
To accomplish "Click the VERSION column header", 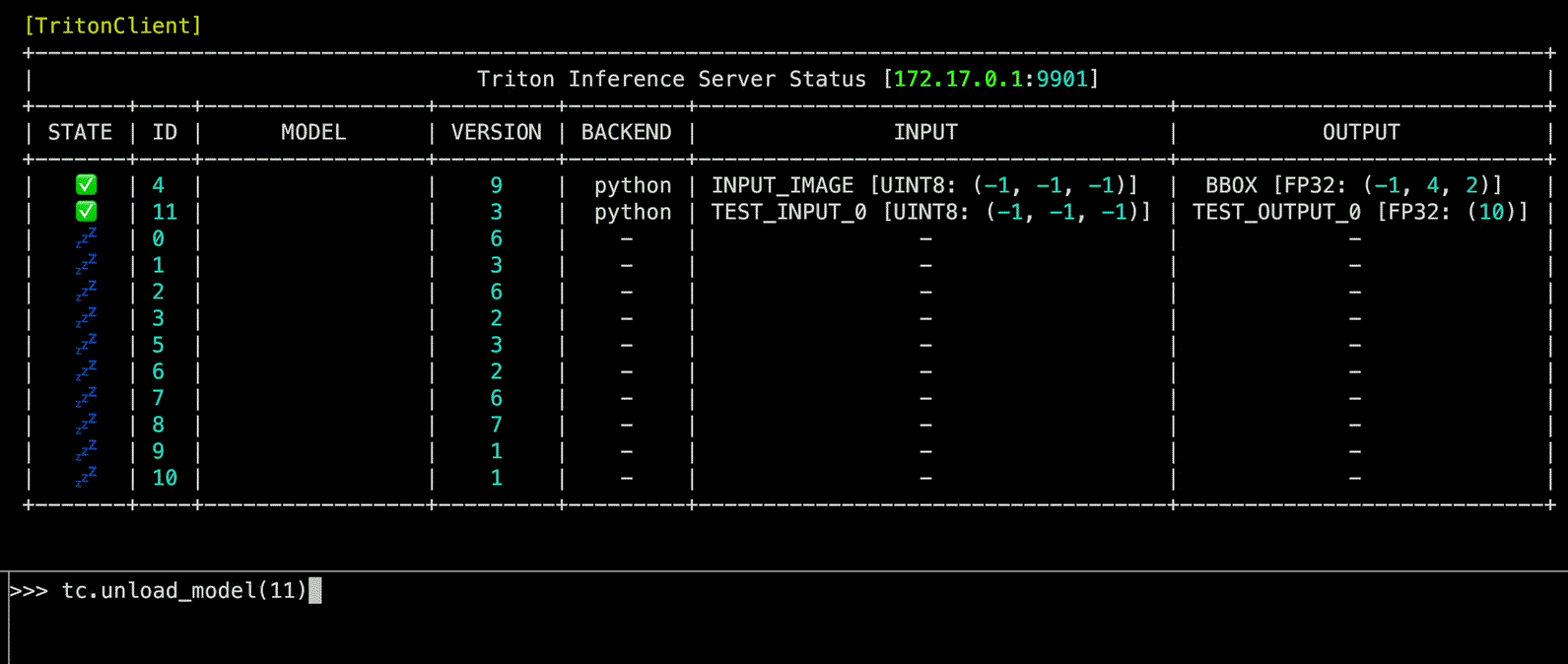I will pos(496,132).
